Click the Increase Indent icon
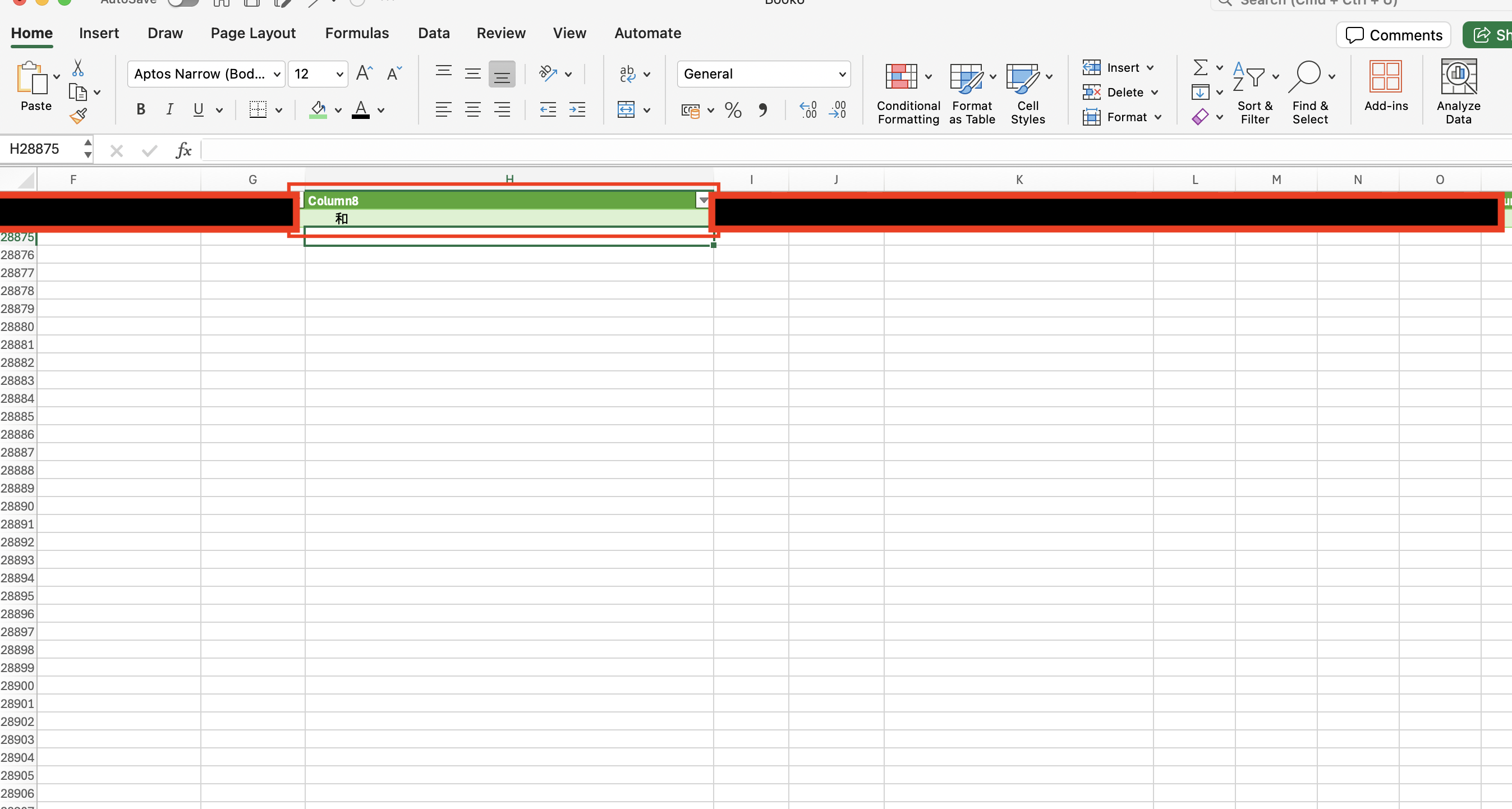This screenshot has height=809, width=1512. click(577, 110)
